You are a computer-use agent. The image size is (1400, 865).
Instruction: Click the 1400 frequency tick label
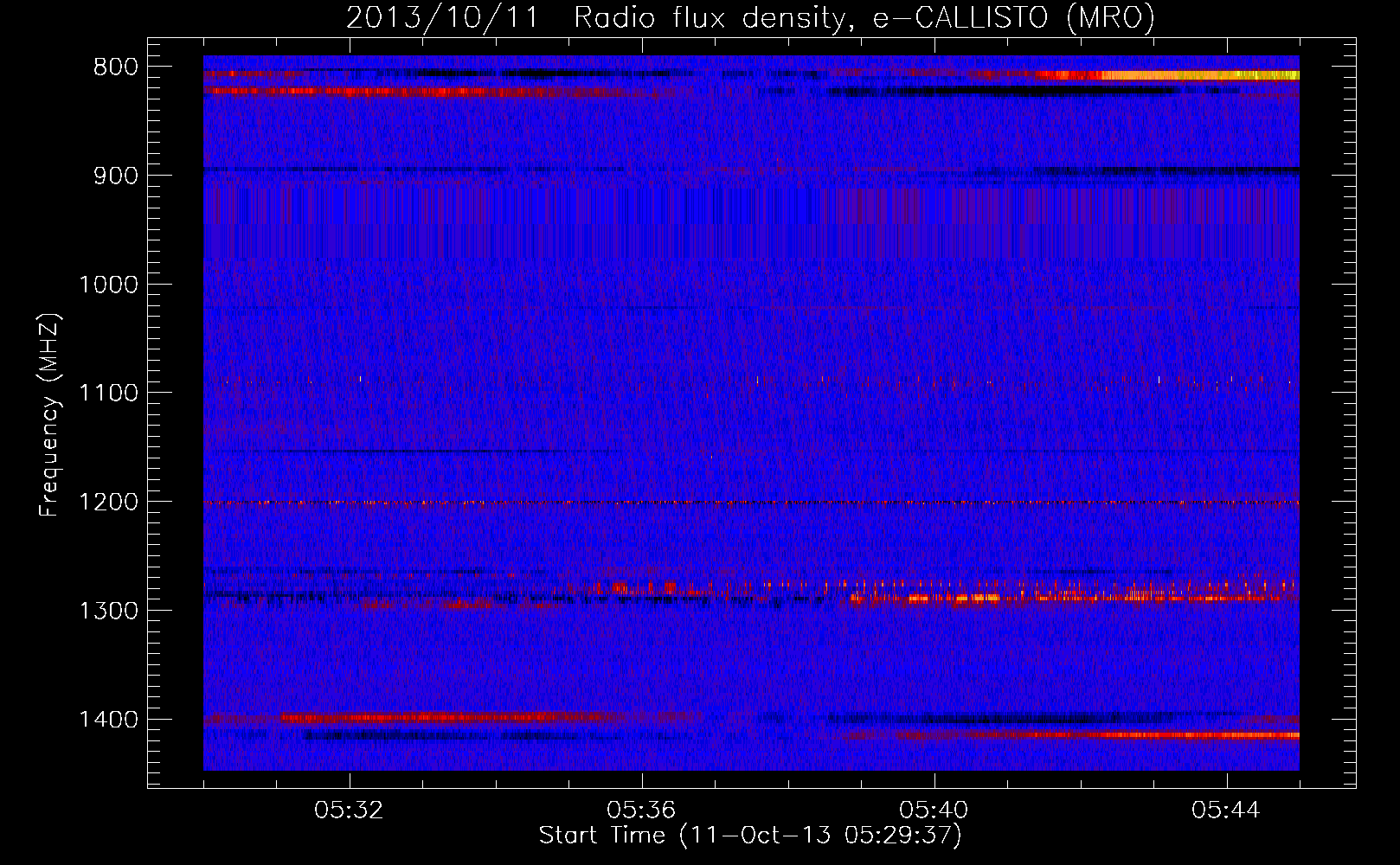click(108, 720)
